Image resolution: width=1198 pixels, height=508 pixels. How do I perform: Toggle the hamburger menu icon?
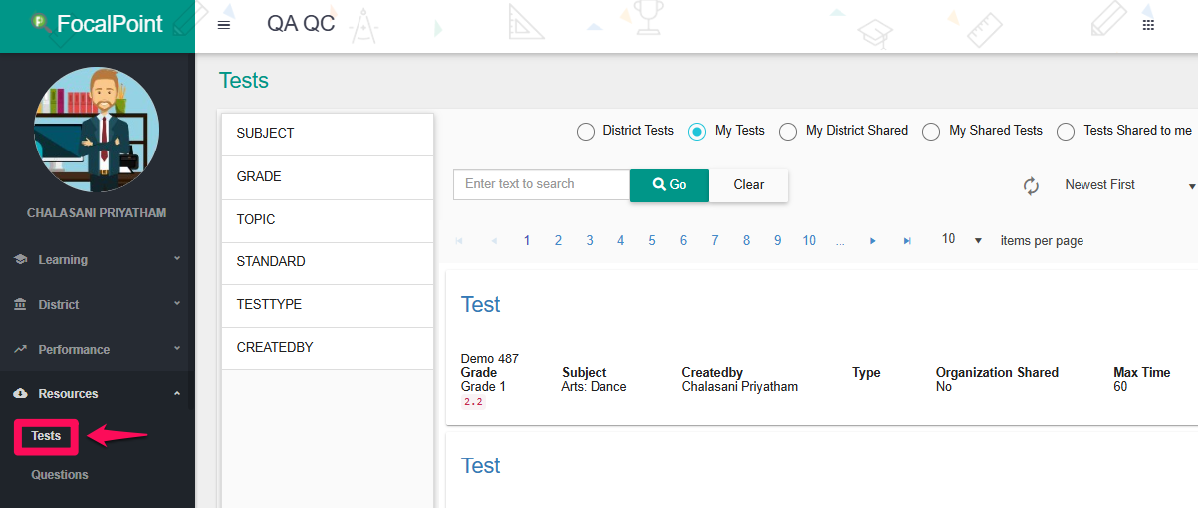click(x=224, y=24)
